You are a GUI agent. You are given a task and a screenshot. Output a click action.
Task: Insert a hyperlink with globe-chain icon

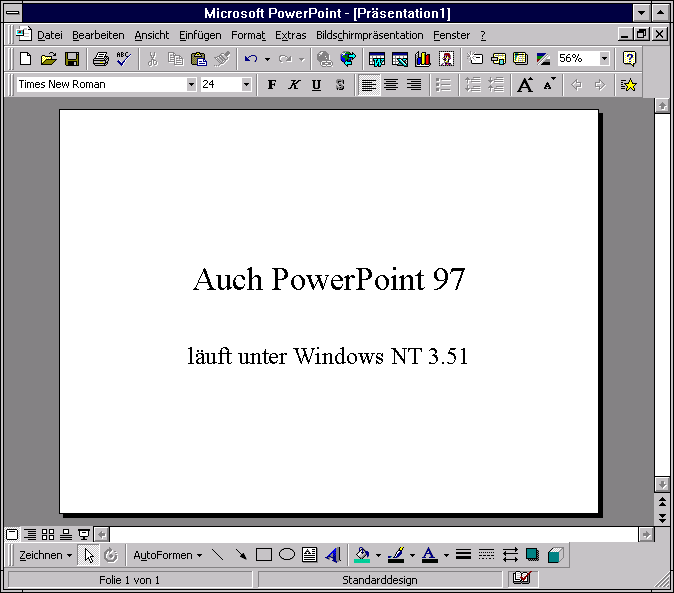[325, 59]
